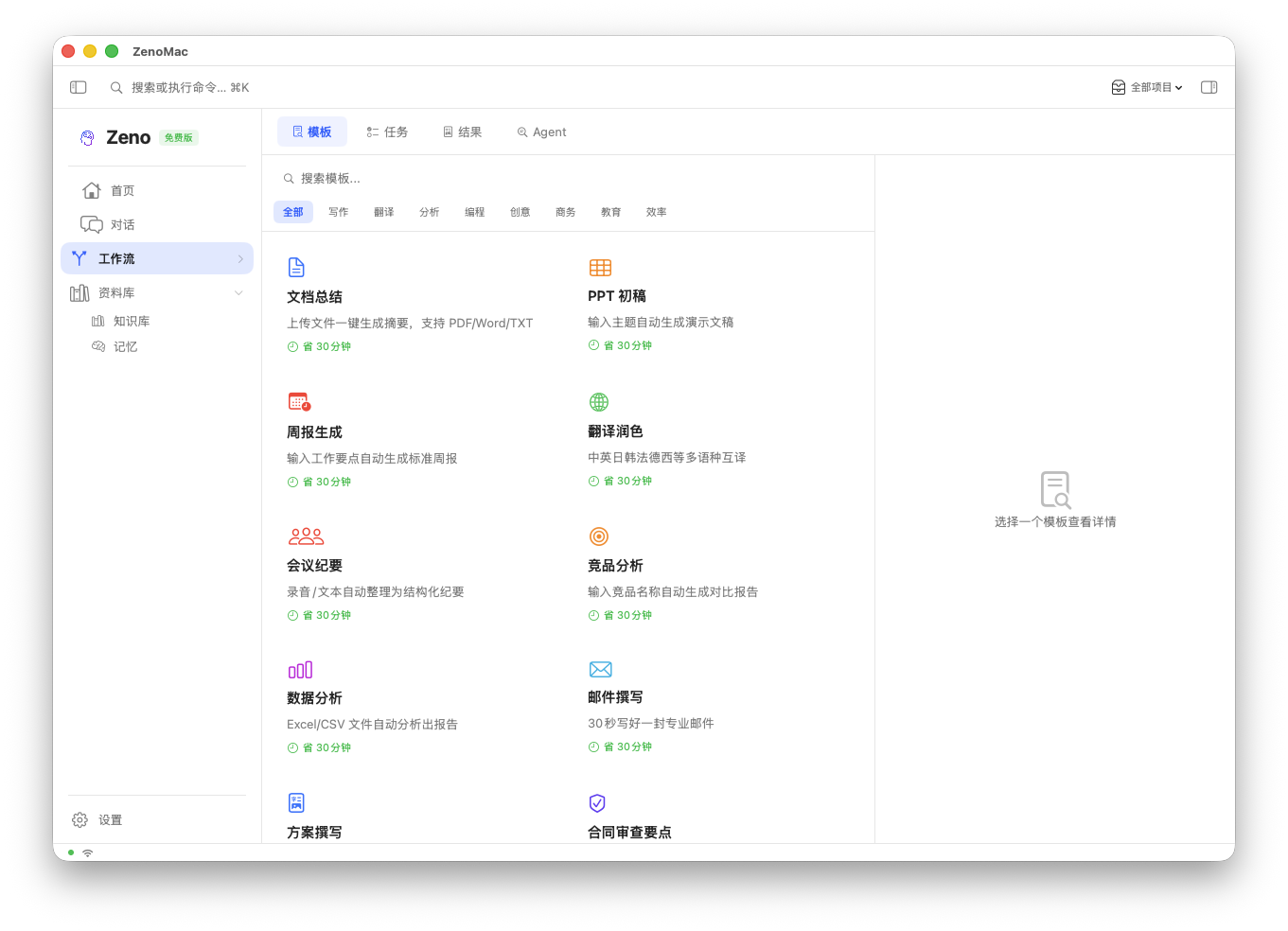Click the 文档总结 document icon

[296, 266]
